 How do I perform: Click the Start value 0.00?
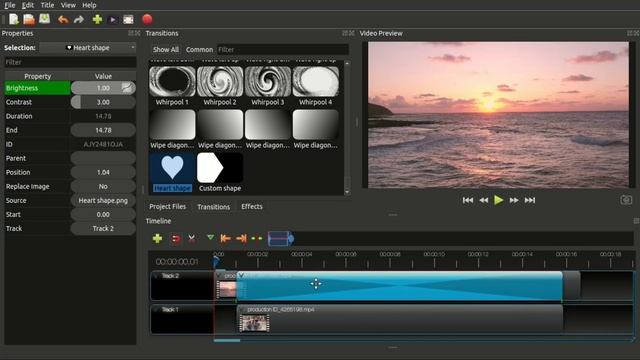pyautogui.click(x=103, y=214)
